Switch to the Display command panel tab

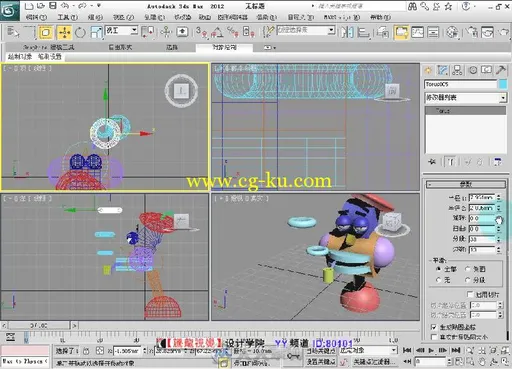(486, 70)
